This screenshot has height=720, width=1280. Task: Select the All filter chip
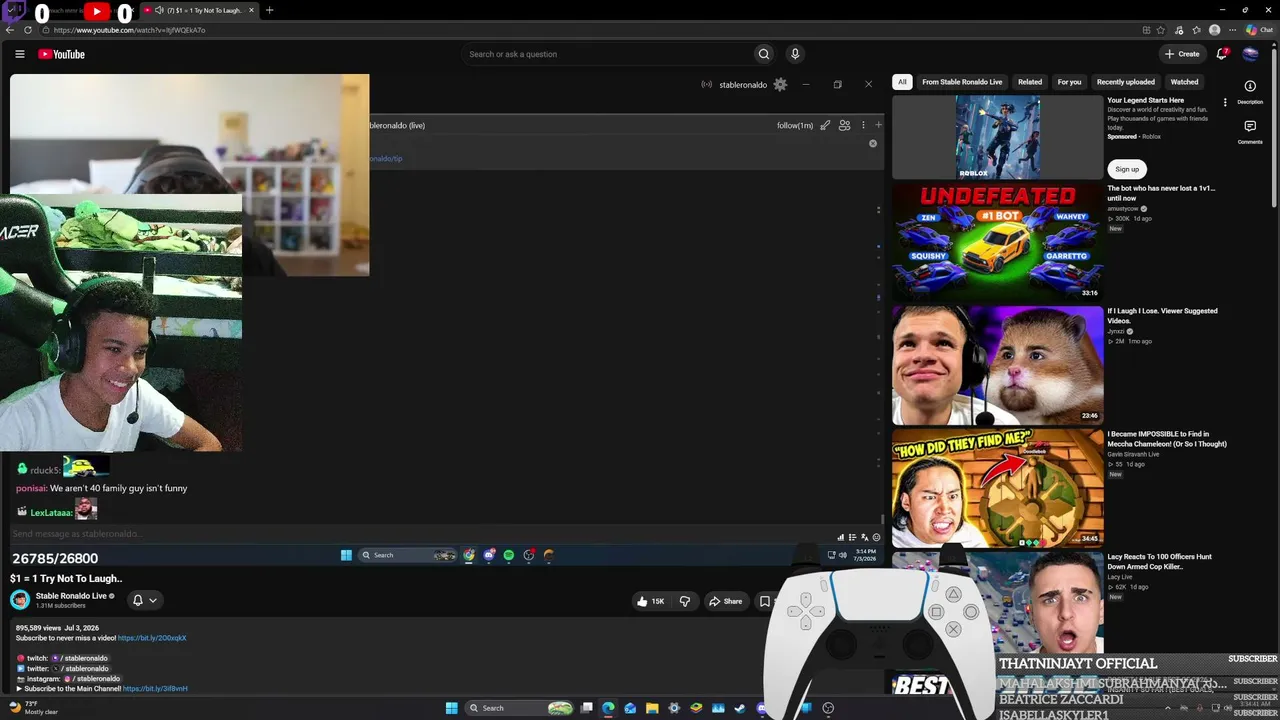point(902,82)
